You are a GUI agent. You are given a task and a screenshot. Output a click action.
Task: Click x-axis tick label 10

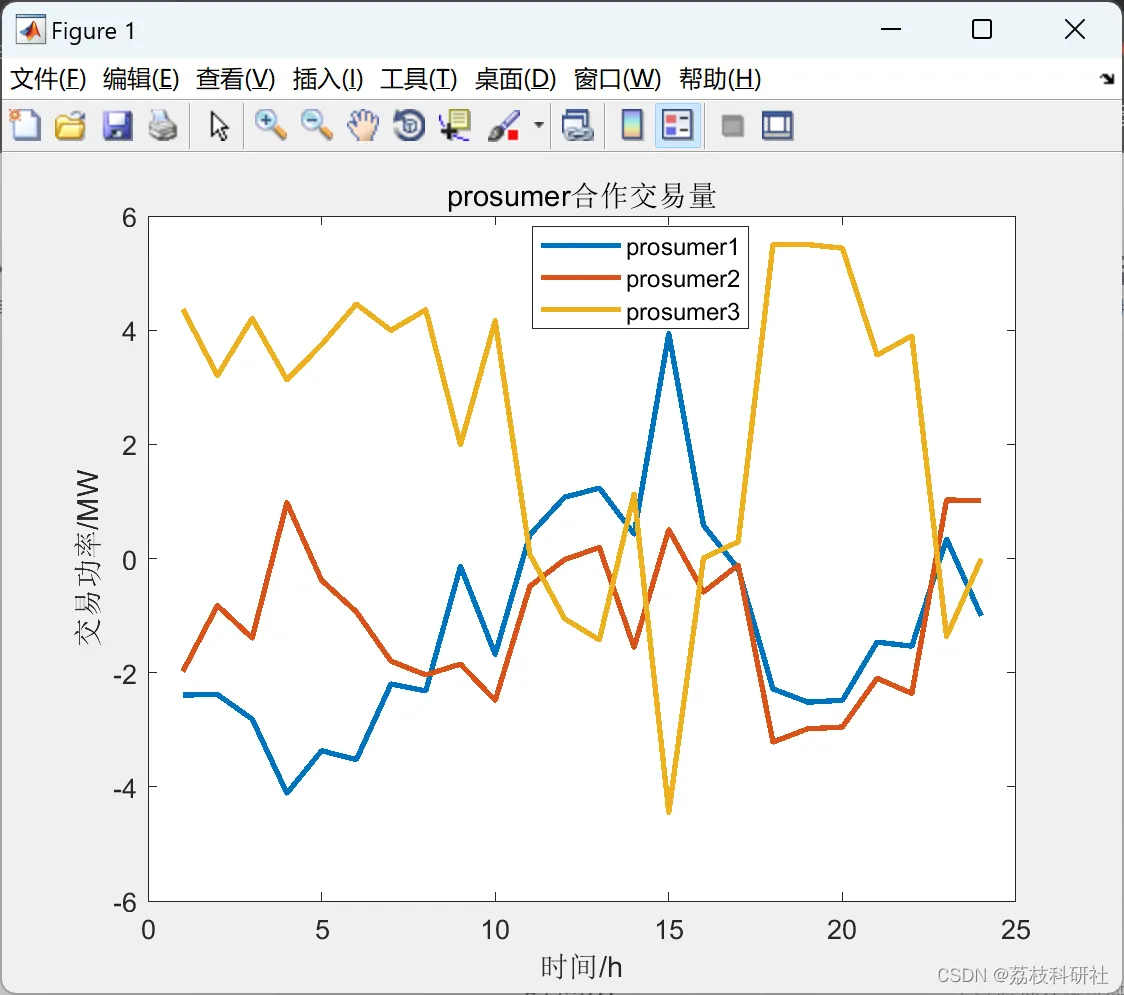(495, 930)
